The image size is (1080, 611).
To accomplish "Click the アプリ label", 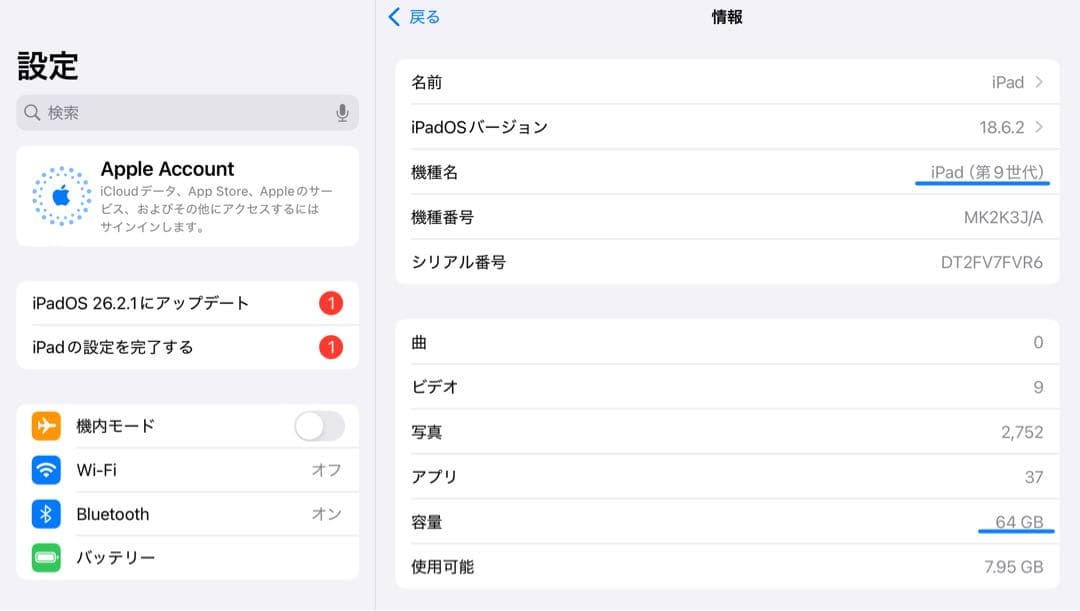I will point(435,477).
